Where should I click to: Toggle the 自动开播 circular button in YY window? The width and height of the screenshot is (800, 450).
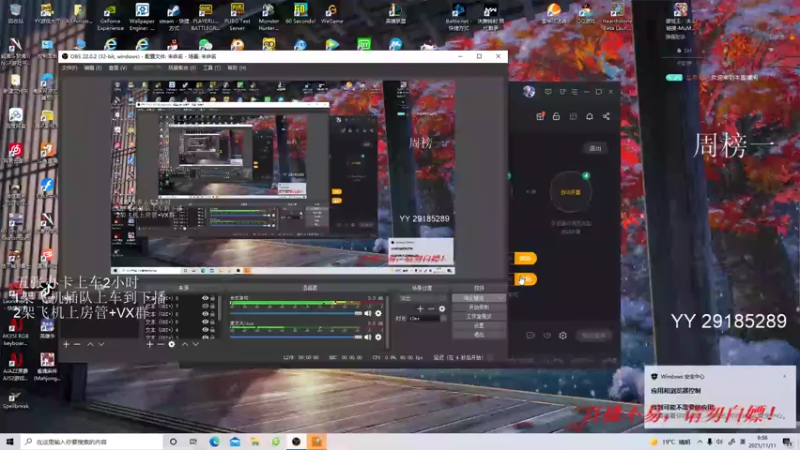(x=570, y=192)
